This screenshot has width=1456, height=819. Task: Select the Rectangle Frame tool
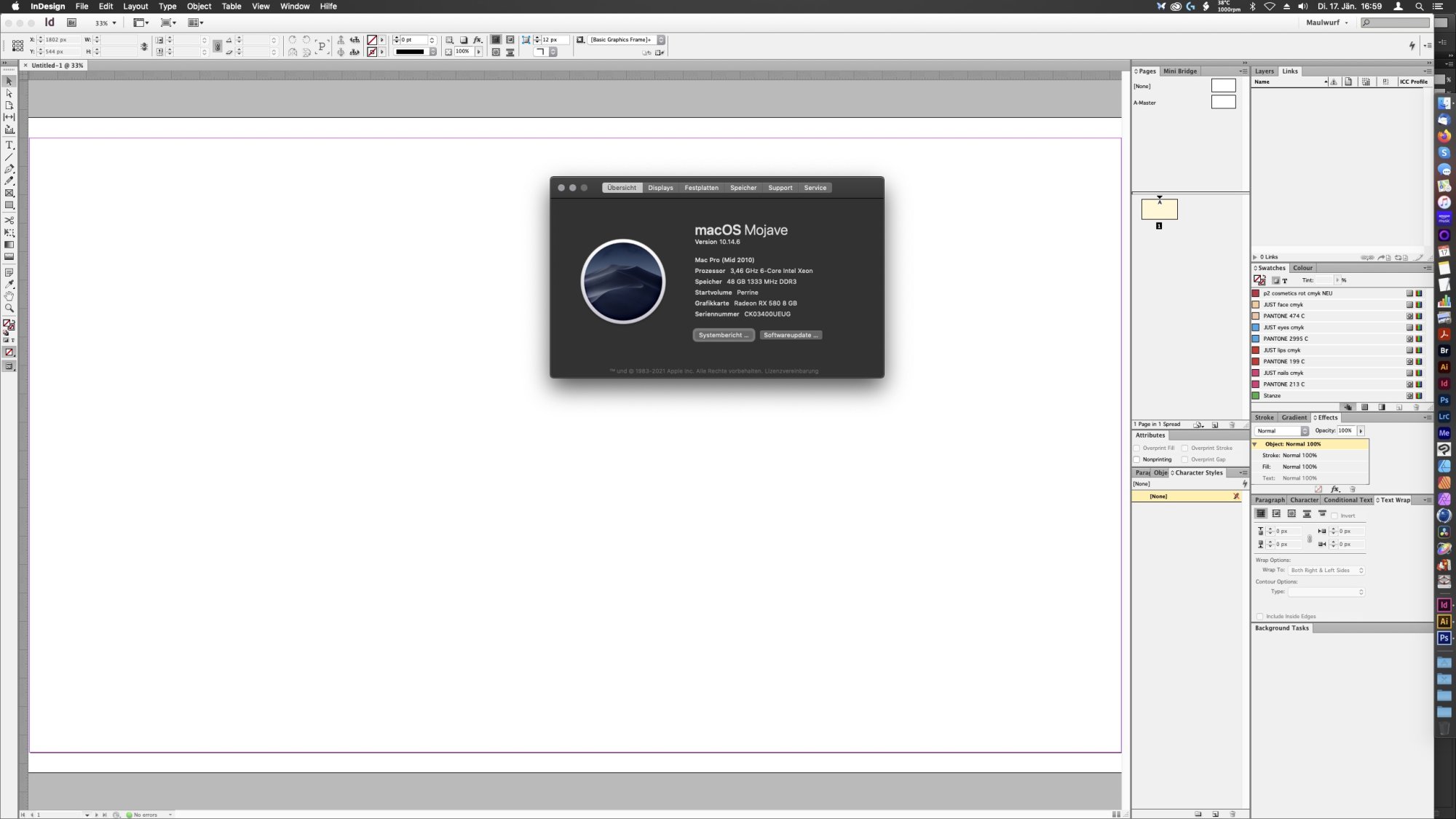coord(9,193)
